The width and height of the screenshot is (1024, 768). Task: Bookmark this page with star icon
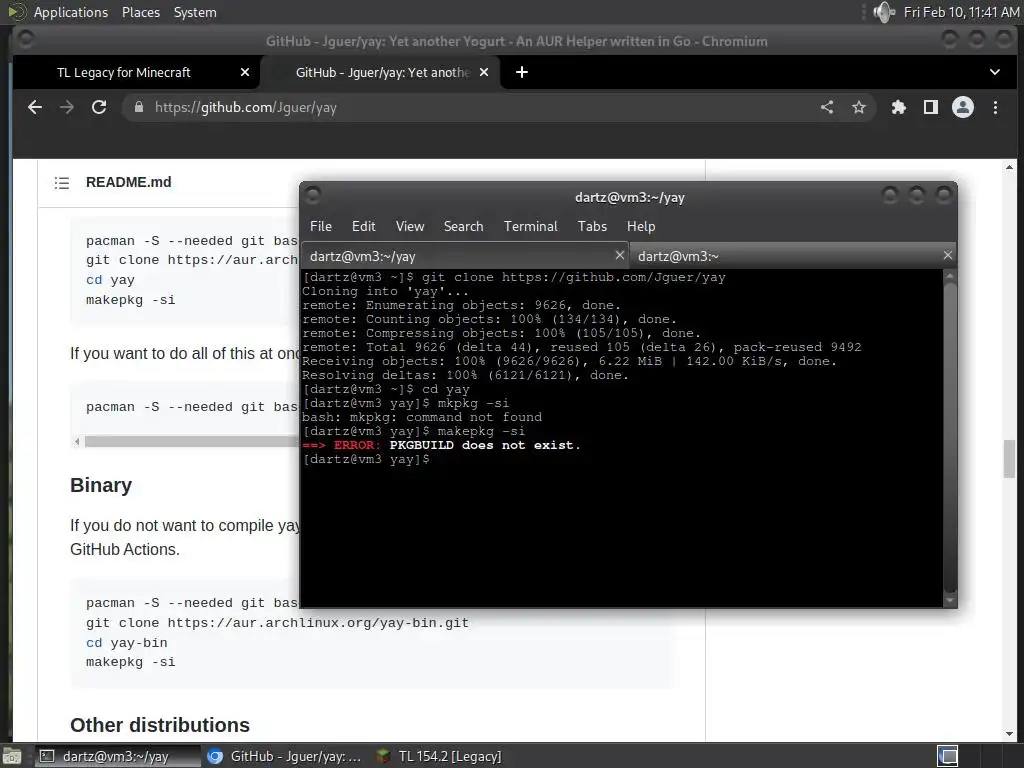pyautogui.click(x=859, y=107)
